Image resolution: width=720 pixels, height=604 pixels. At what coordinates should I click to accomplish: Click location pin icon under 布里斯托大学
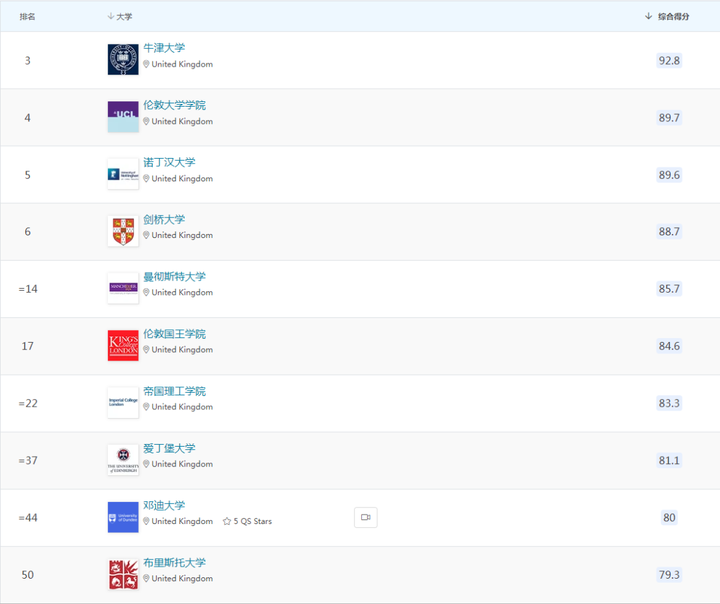click(x=146, y=578)
